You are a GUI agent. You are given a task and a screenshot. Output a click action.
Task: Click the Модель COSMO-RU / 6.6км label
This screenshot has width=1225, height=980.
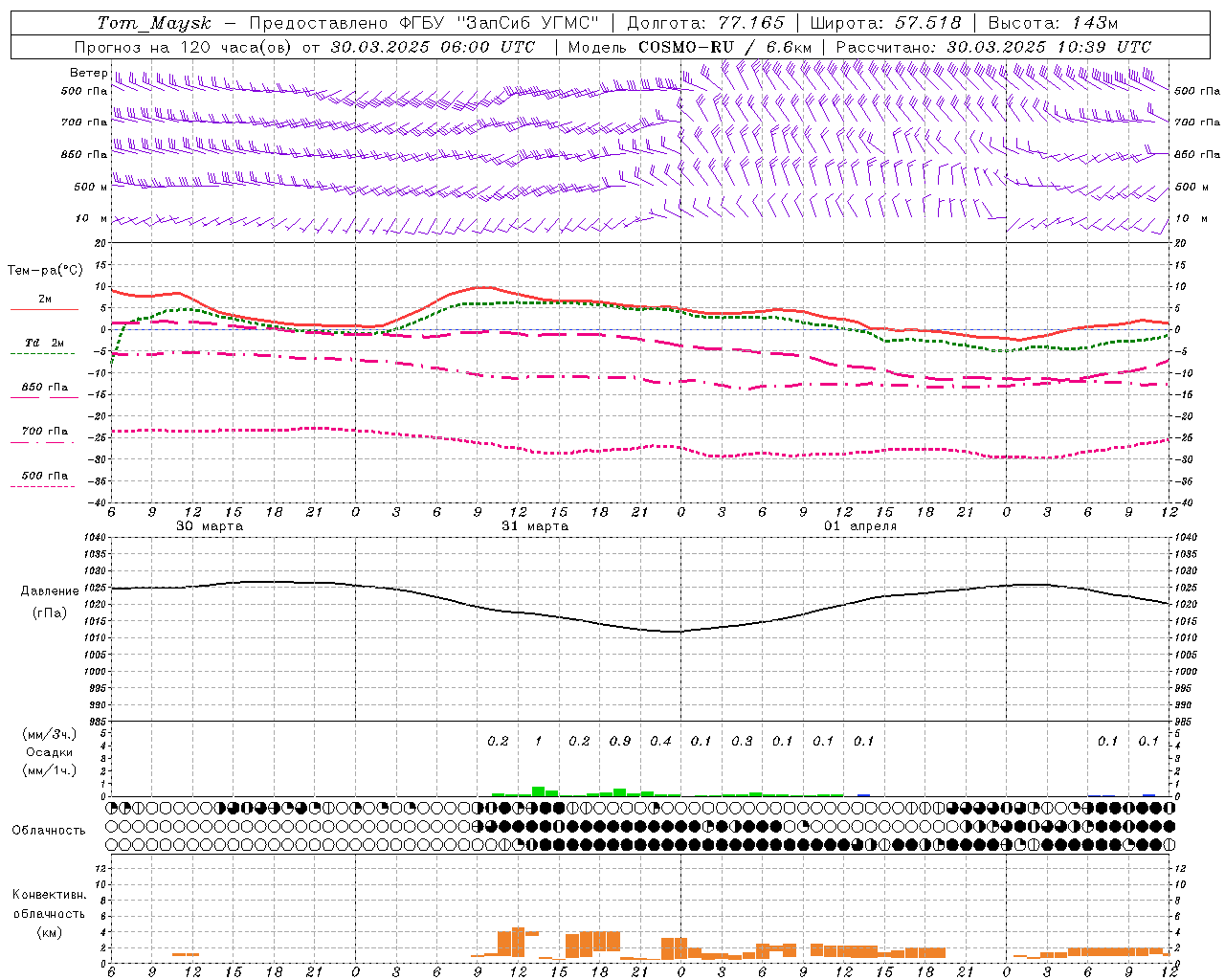click(690, 47)
